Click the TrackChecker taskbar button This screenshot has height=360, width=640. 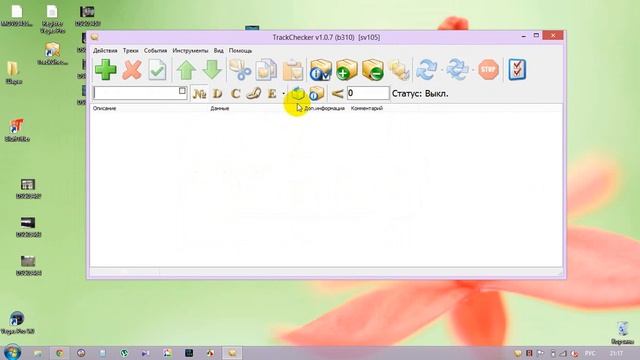[232, 353]
